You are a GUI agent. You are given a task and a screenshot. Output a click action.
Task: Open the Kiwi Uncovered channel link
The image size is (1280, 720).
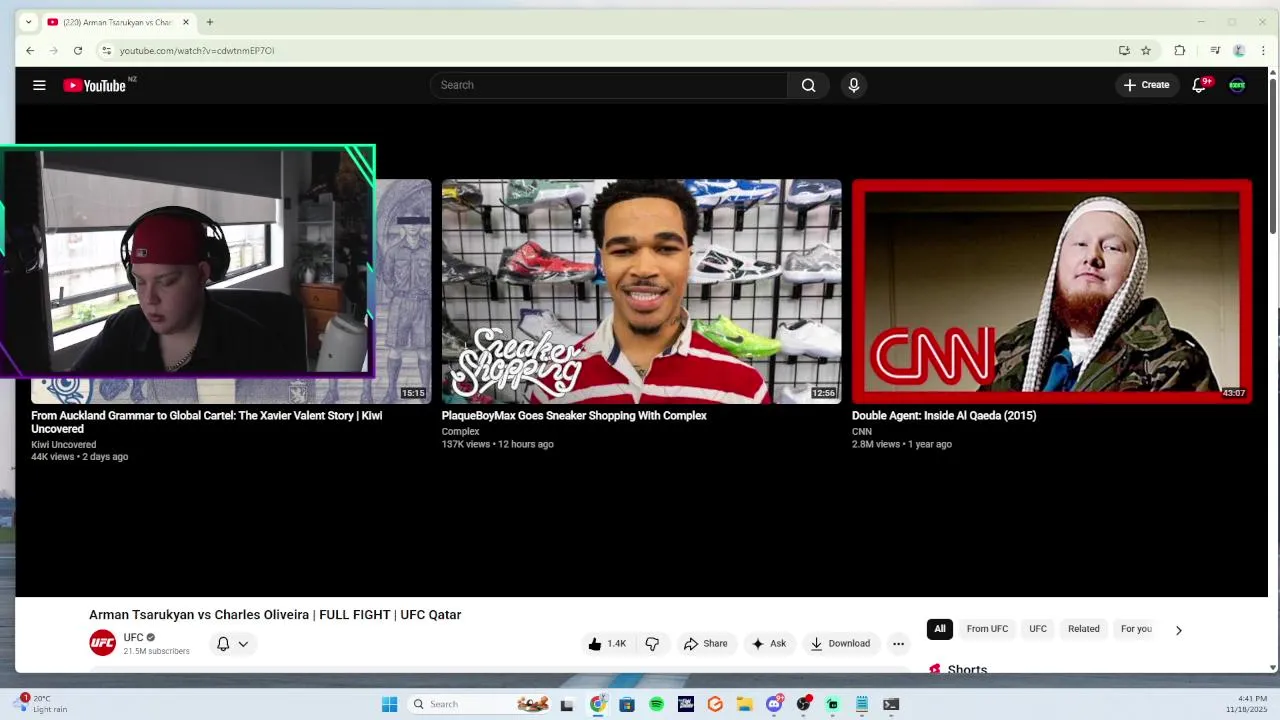click(64, 445)
